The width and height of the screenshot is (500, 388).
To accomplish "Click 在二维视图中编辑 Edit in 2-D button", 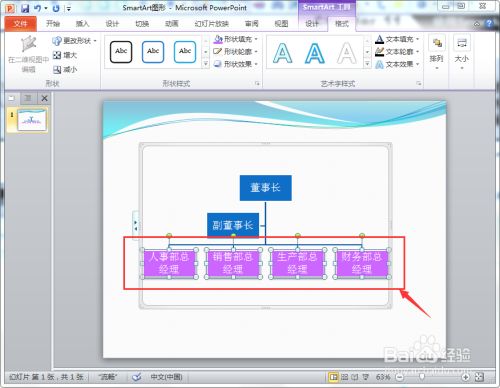I will (x=28, y=54).
